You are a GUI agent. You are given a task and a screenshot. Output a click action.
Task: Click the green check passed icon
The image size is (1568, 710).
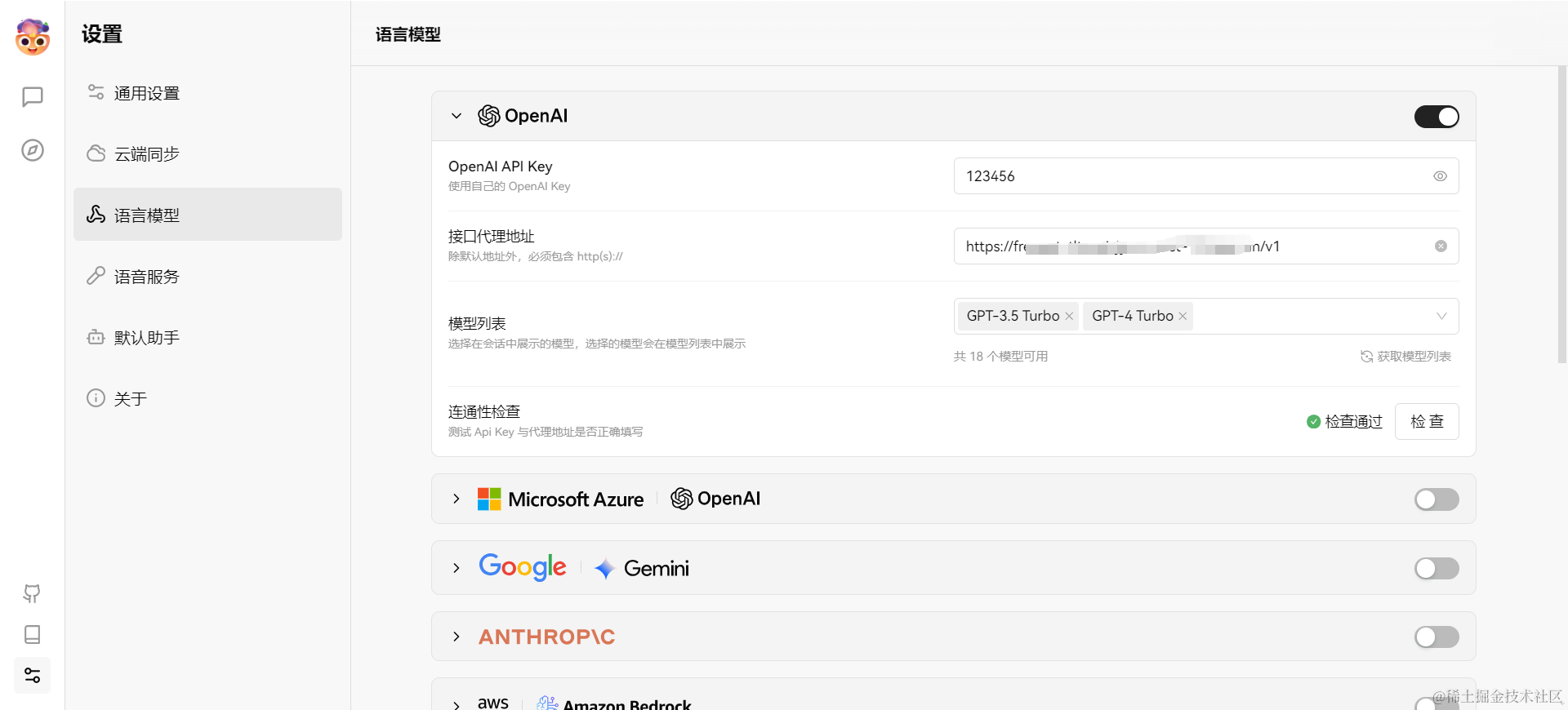click(1313, 422)
